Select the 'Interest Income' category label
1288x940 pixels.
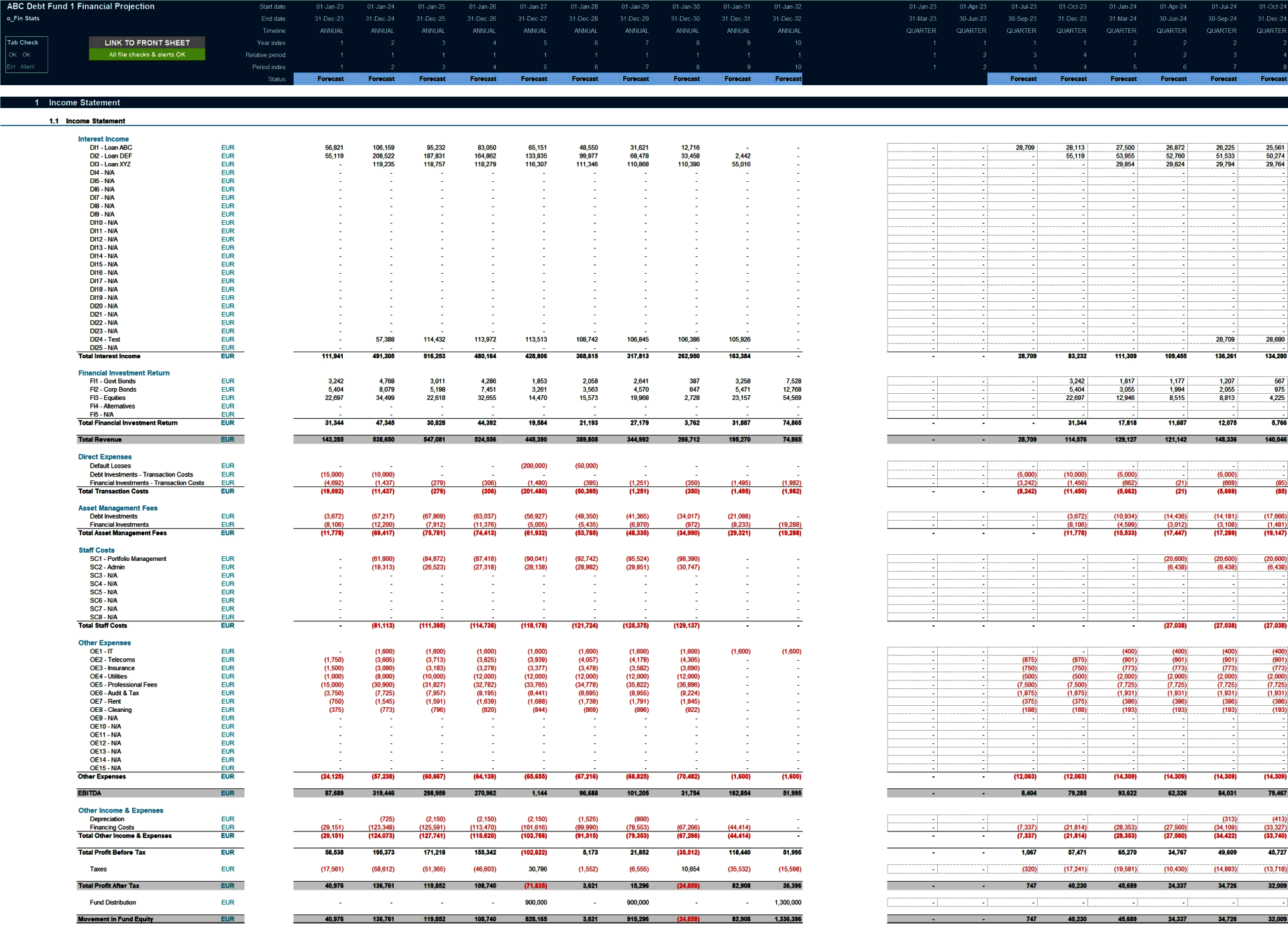[103, 139]
